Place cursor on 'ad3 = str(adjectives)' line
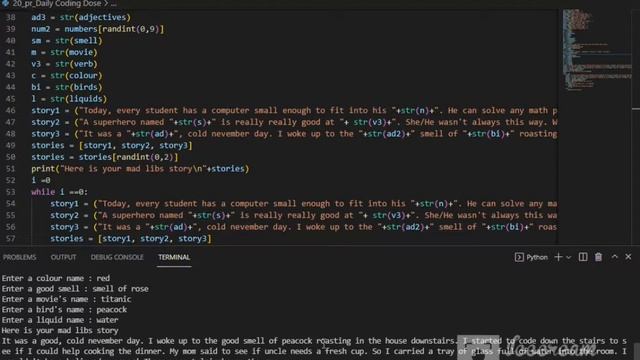 81,18
